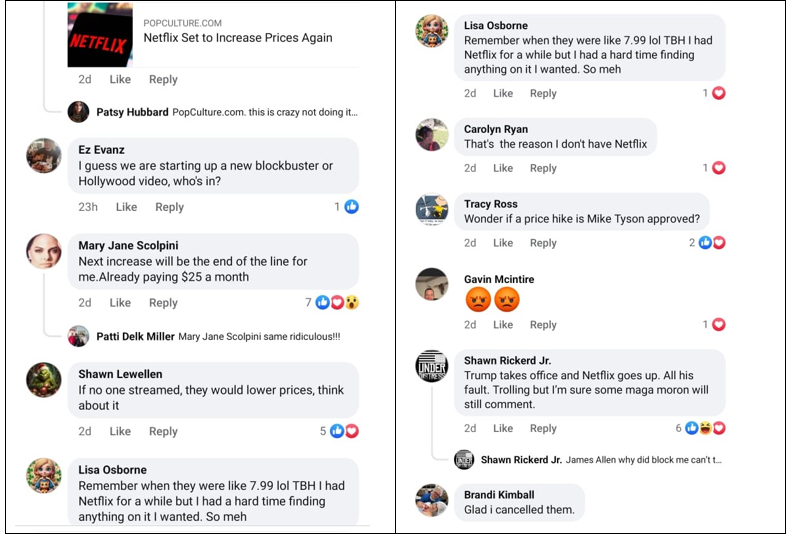
Task: Open Netflix article thumbnail image
Action: tap(100, 35)
